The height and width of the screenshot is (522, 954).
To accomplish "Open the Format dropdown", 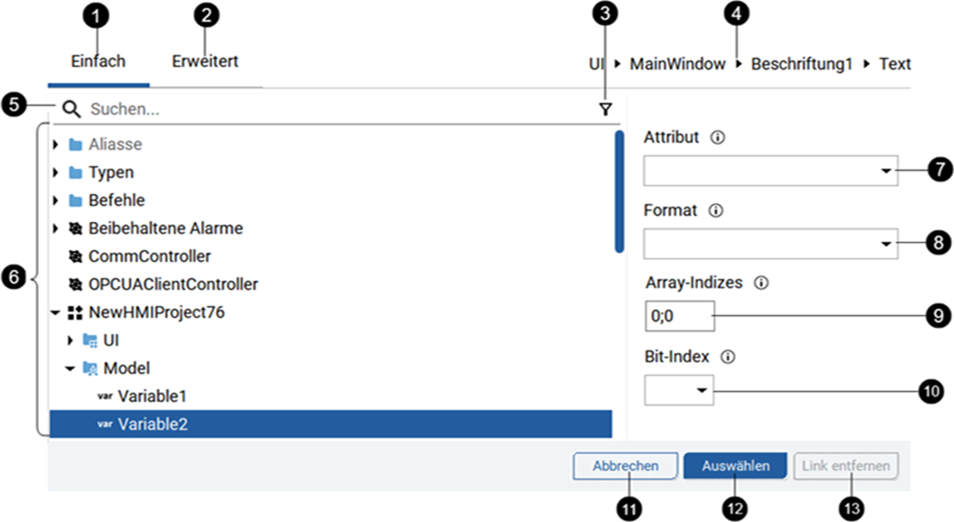I will point(770,244).
